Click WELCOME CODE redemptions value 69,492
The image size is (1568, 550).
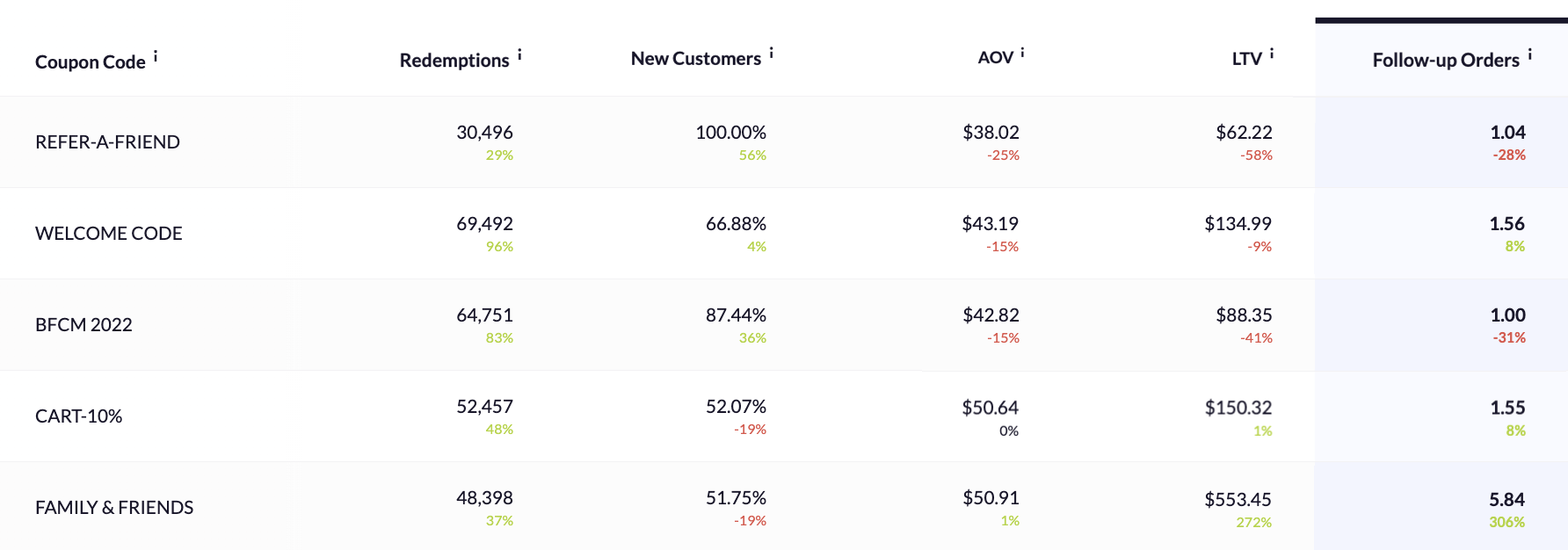coord(484,224)
